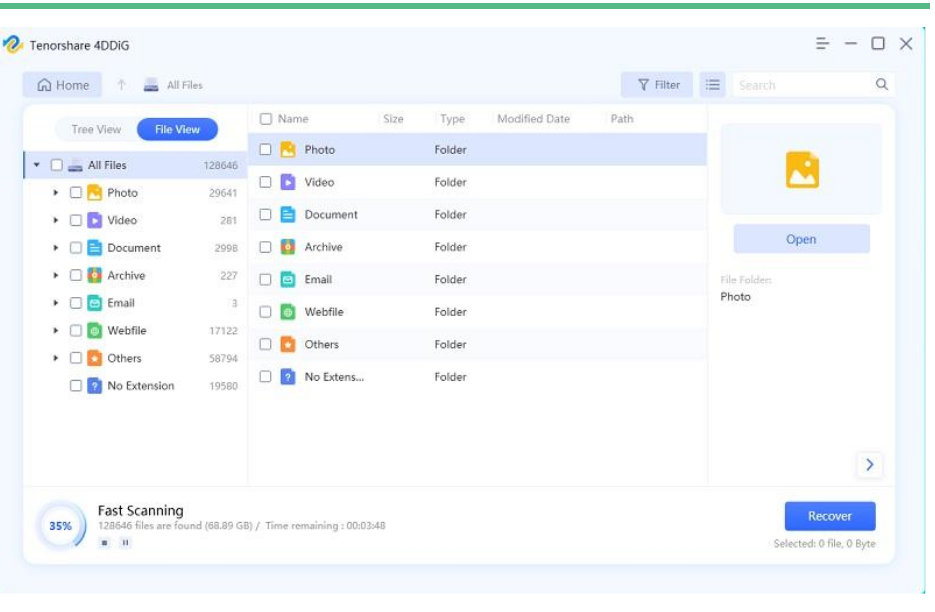Expand the Archive tree node
Viewport: 935px width, 612px height.
click(x=55, y=275)
